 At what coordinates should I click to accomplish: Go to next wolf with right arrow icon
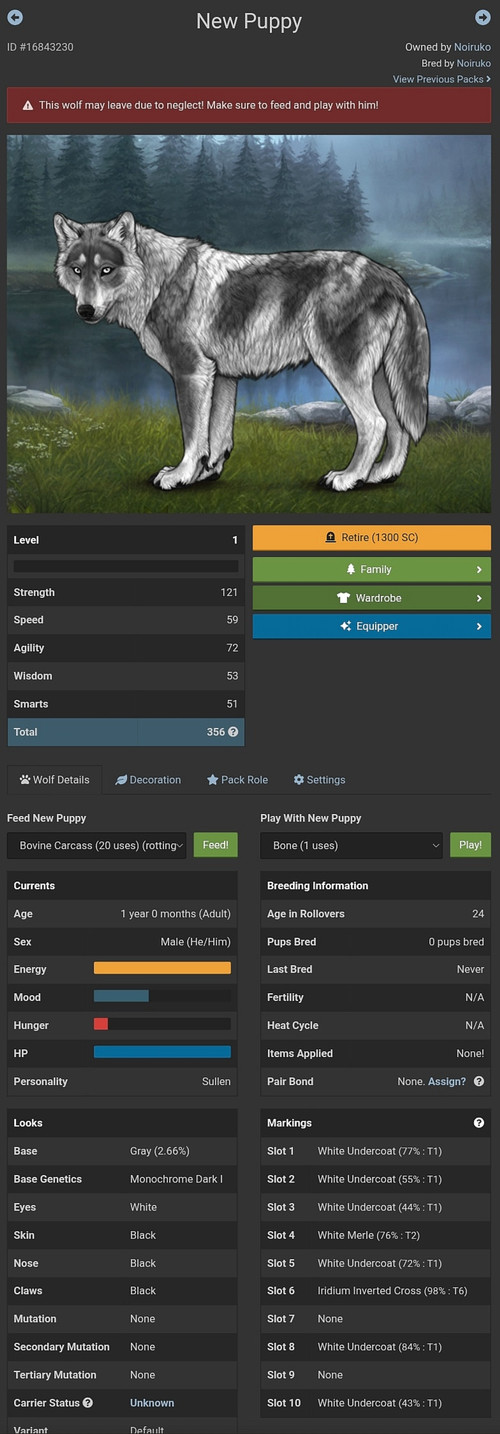coord(483,17)
